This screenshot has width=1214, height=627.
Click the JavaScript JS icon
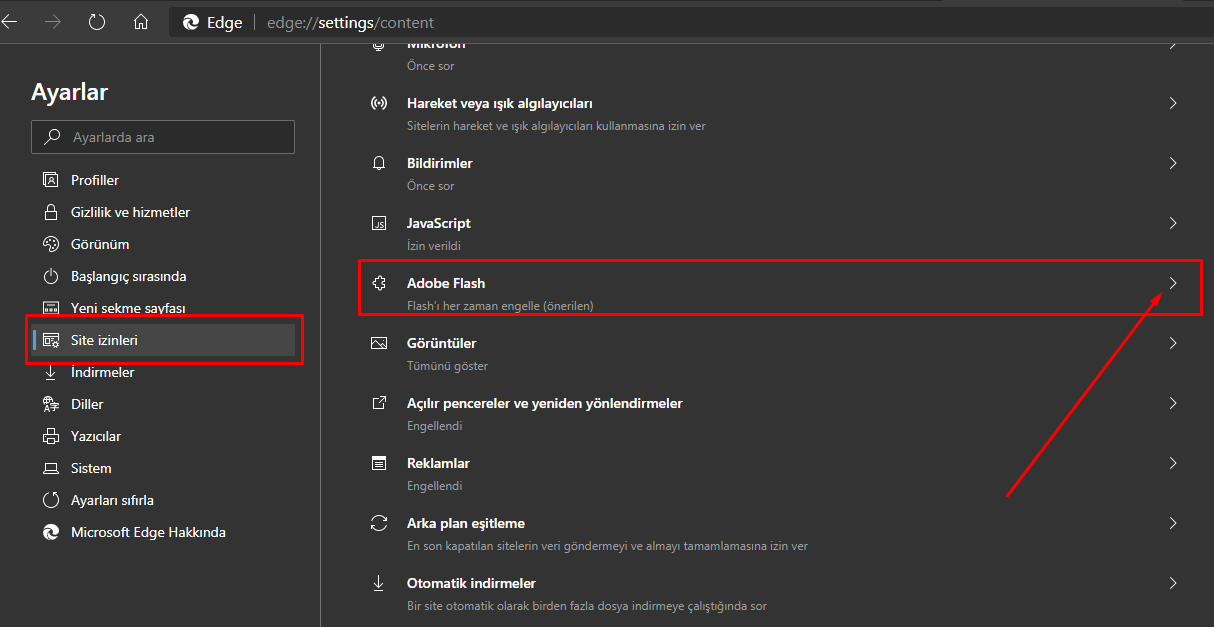coord(379,223)
